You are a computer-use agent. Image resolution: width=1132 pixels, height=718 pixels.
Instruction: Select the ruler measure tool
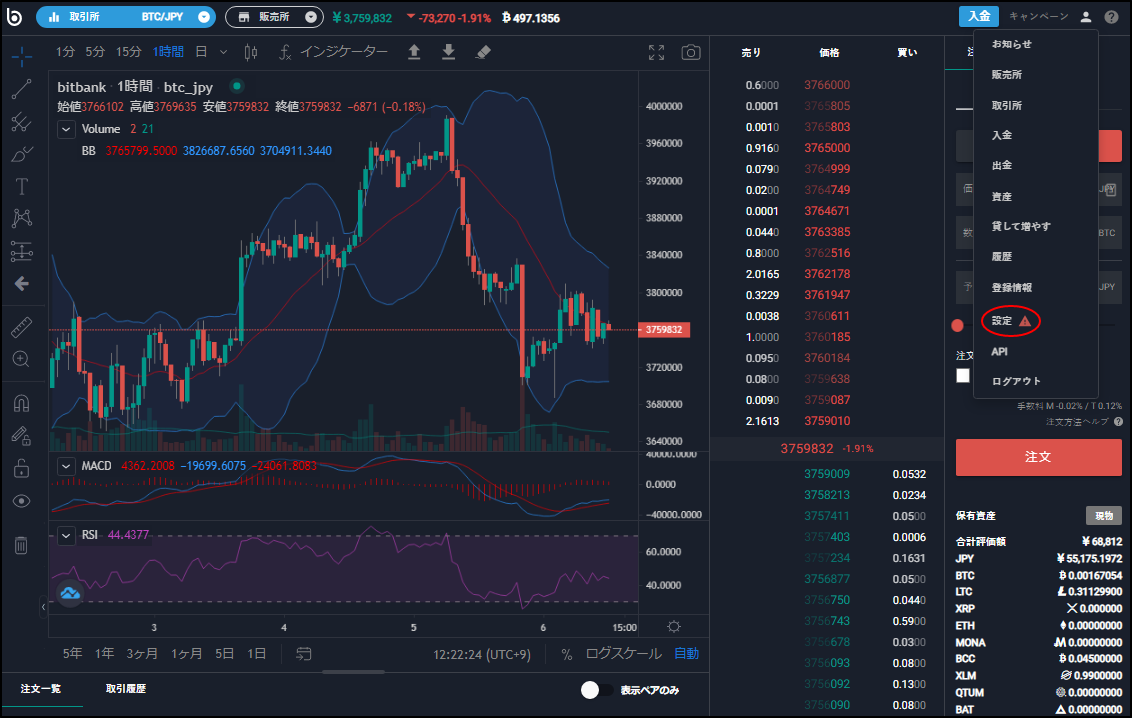pos(22,327)
